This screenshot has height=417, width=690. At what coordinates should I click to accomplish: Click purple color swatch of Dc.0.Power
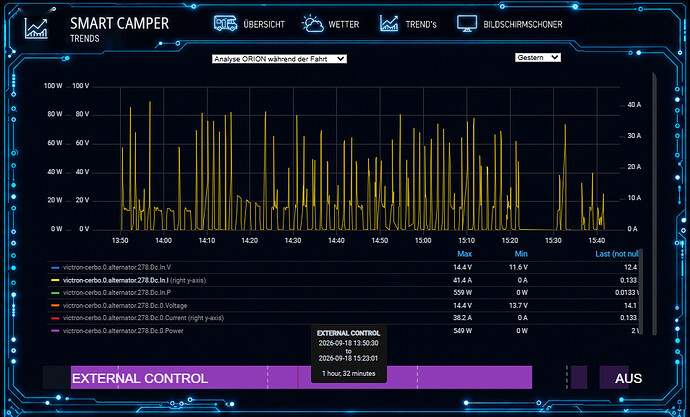pyautogui.click(x=55, y=331)
